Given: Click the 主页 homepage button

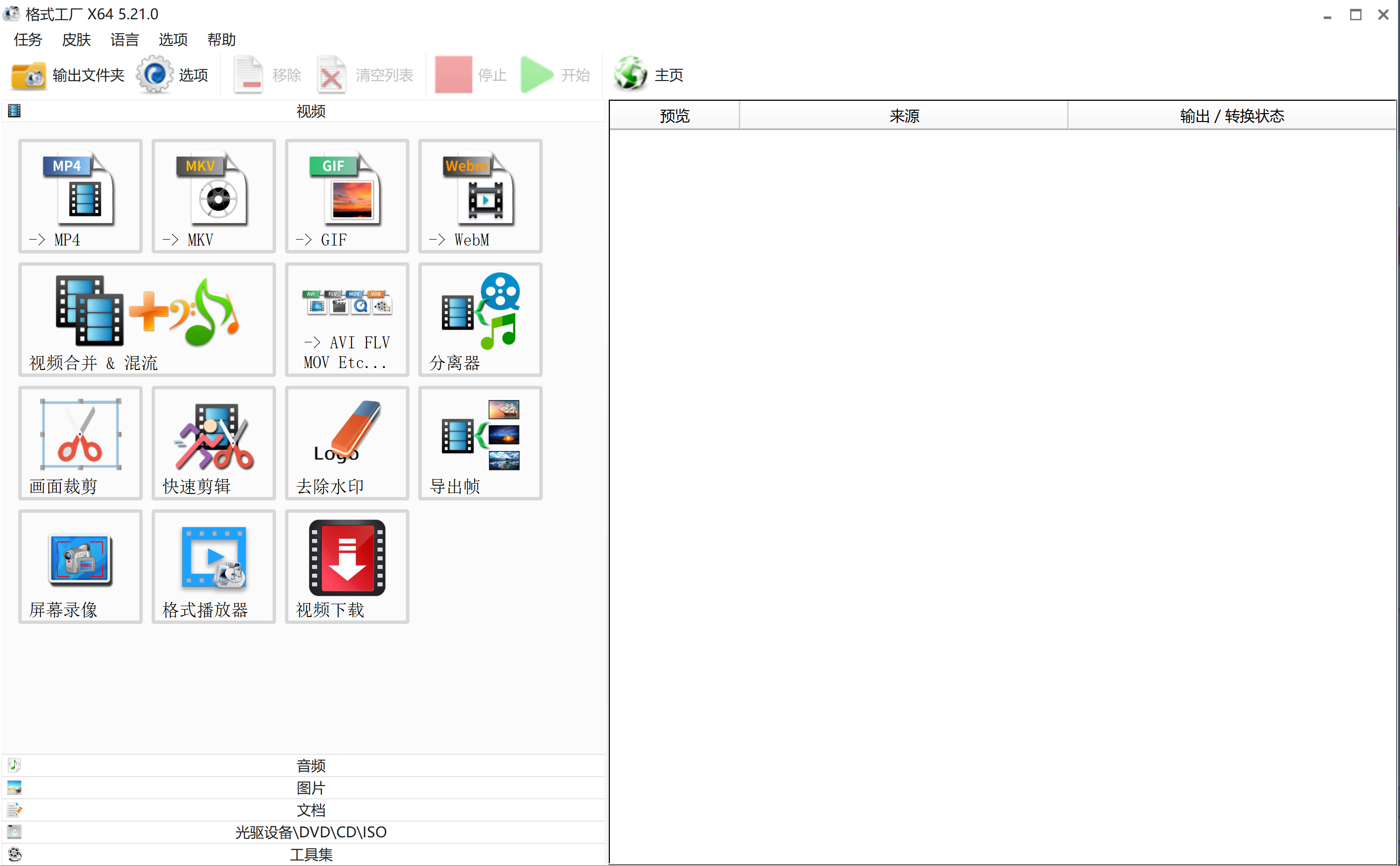Looking at the screenshot, I should click(x=648, y=75).
